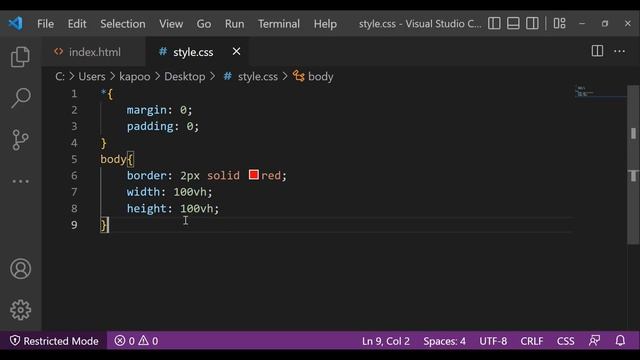Viewport: 640px width, 360px height.
Task: Open the errors and warnings problems indicator
Action: tap(136, 341)
